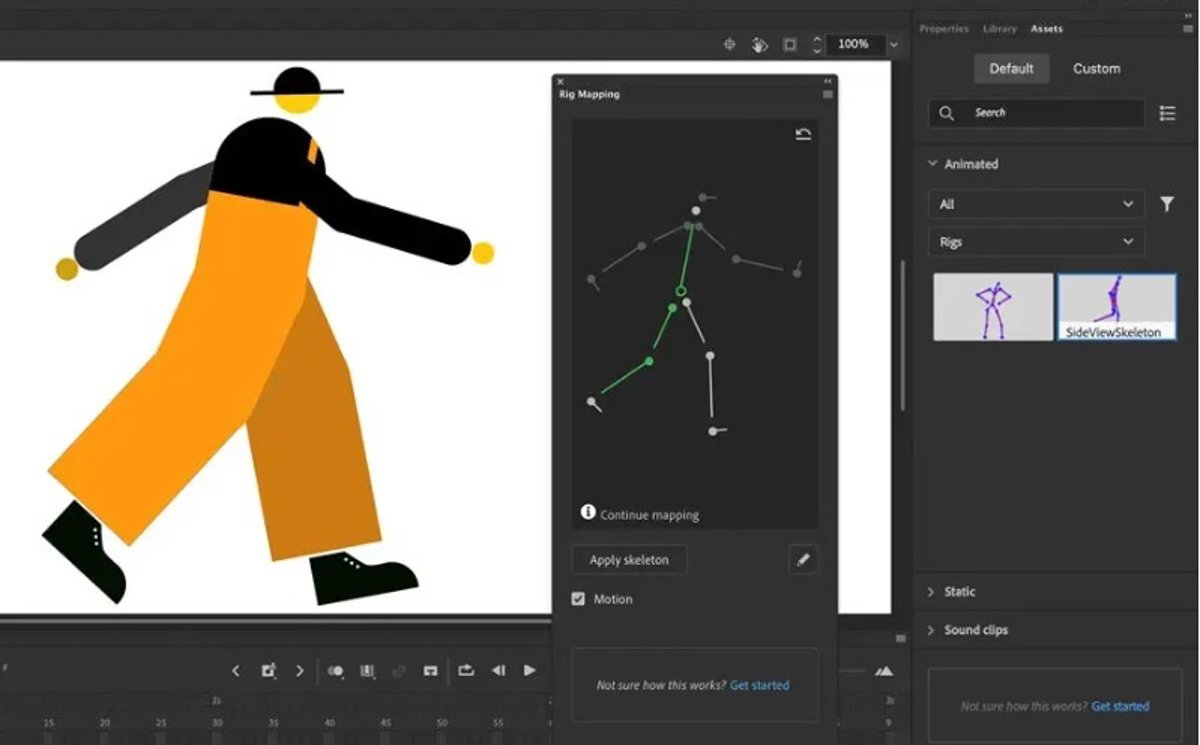Switch assets to list view icon
Image resolution: width=1200 pixels, height=745 pixels.
(1167, 113)
